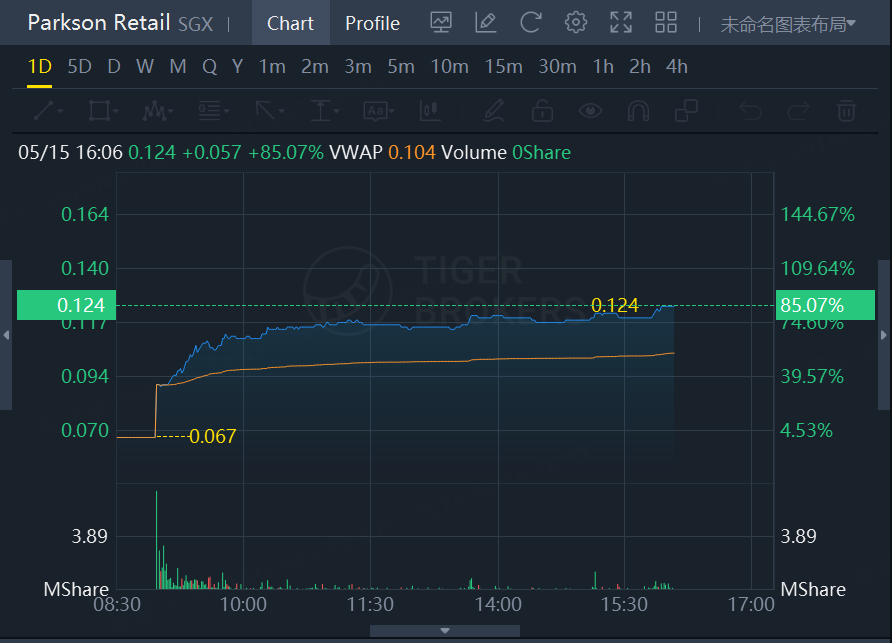Image resolution: width=892 pixels, height=643 pixels.
Task: Open the rectangle tool dropdown arrow
Action: coord(115,111)
